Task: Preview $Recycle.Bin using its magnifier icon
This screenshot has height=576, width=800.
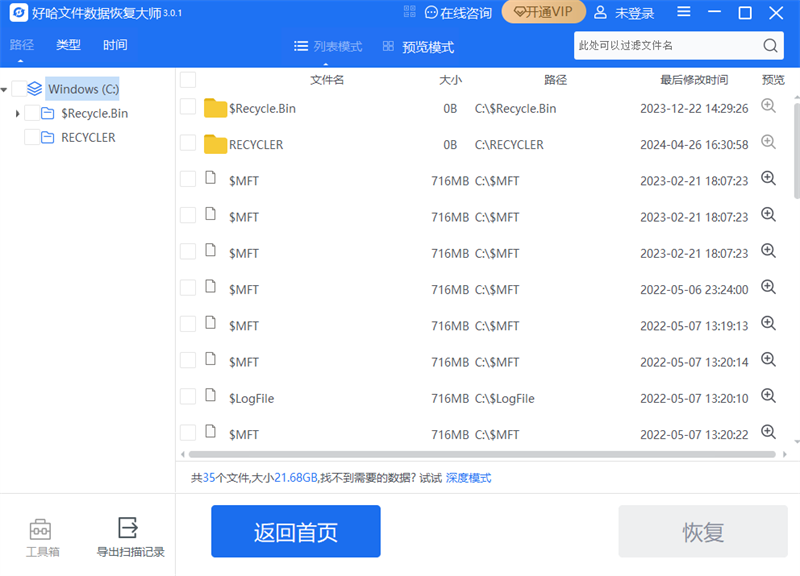Action: 770,106
